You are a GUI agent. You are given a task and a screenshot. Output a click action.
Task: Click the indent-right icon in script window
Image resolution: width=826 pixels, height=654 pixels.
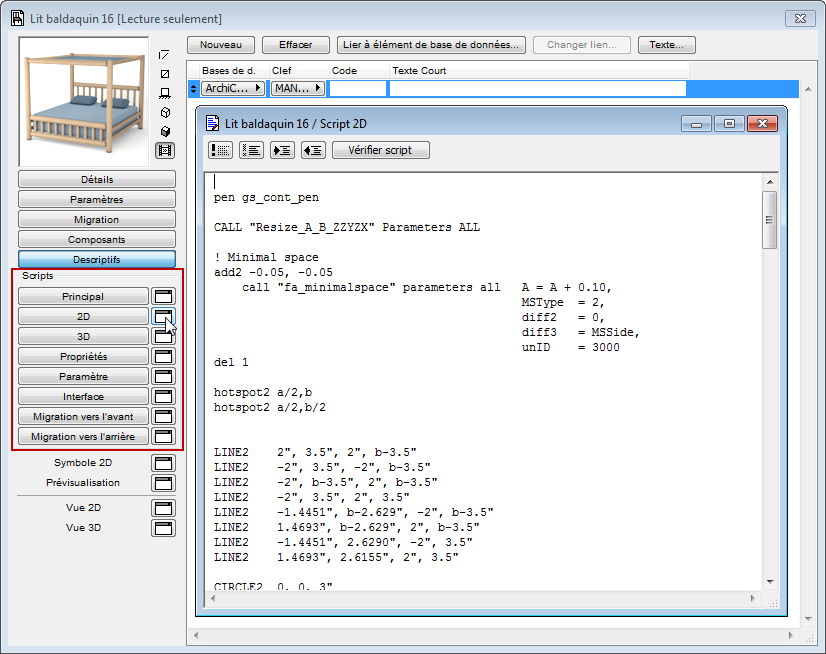pos(281,150)
